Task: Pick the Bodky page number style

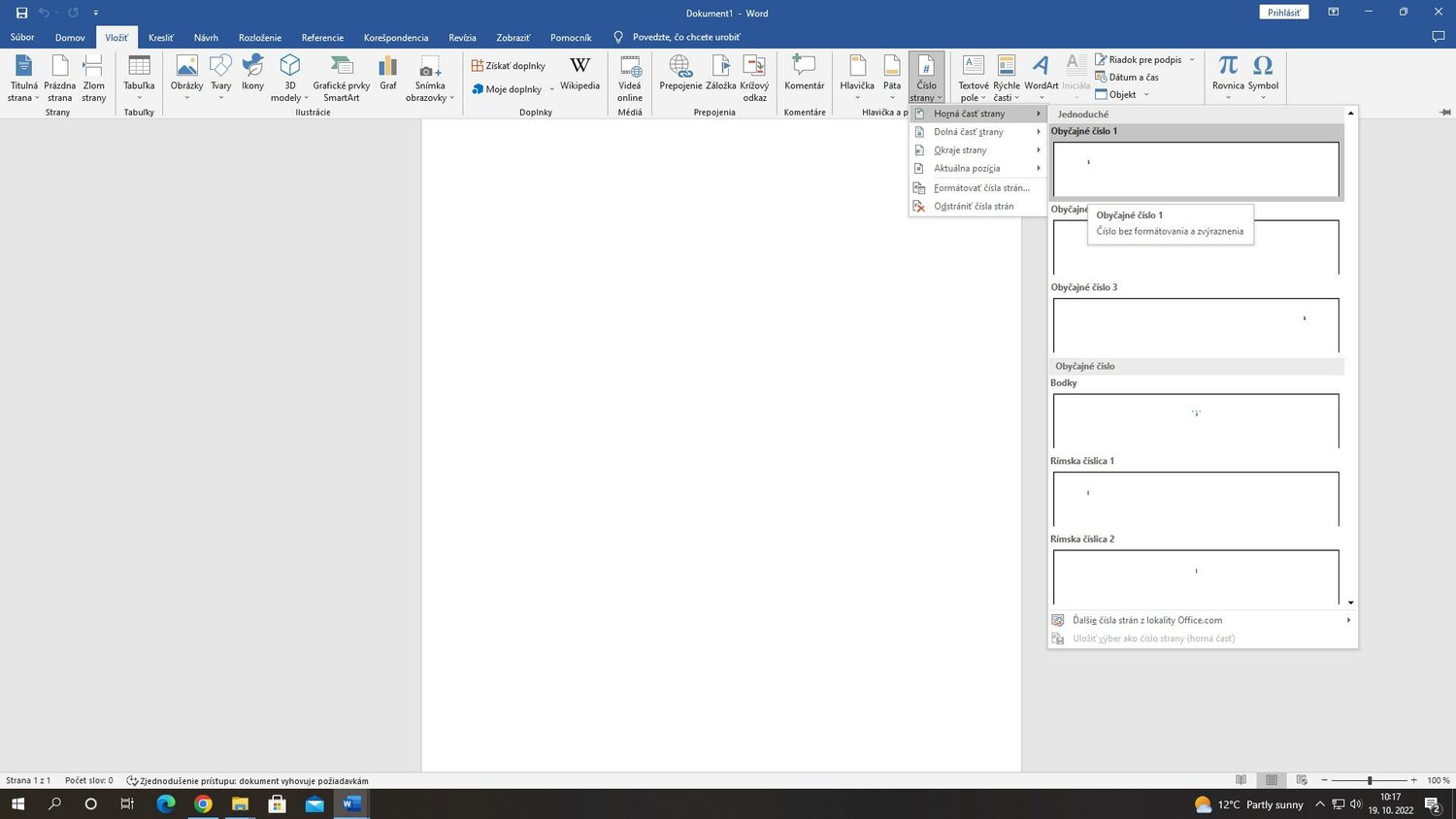Action: coord(1196,420)
